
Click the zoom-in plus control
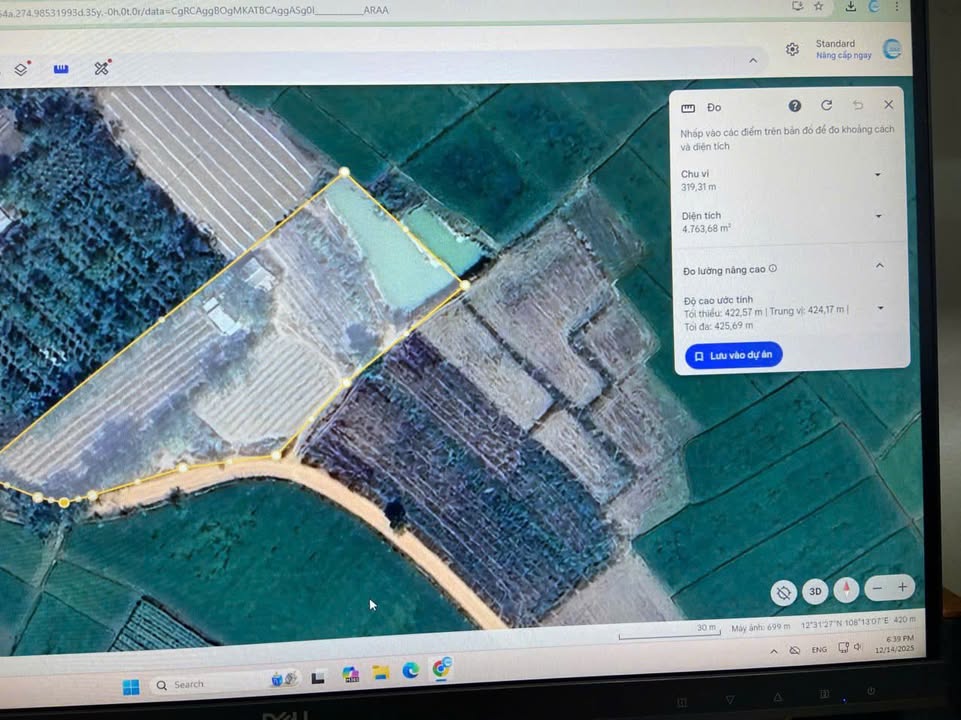pyautogui.click(x=903, y=588)
